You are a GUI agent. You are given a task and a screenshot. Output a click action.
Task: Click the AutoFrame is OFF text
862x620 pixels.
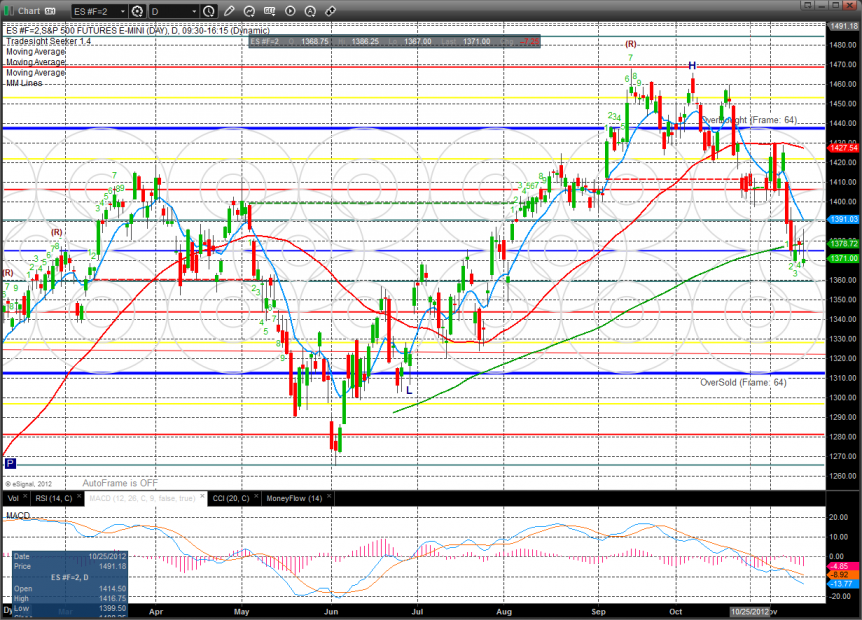pyautogui.click(x=120, y=483)
